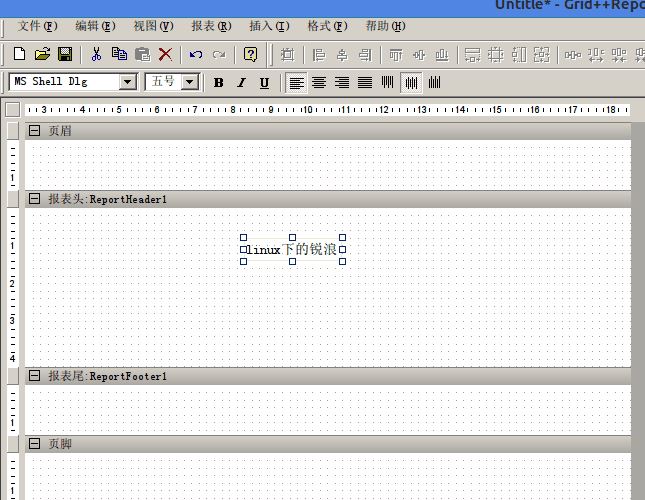
Task: Set vertical text alignment to bottom
Action: pyautogui.click(x=434, y=83)
